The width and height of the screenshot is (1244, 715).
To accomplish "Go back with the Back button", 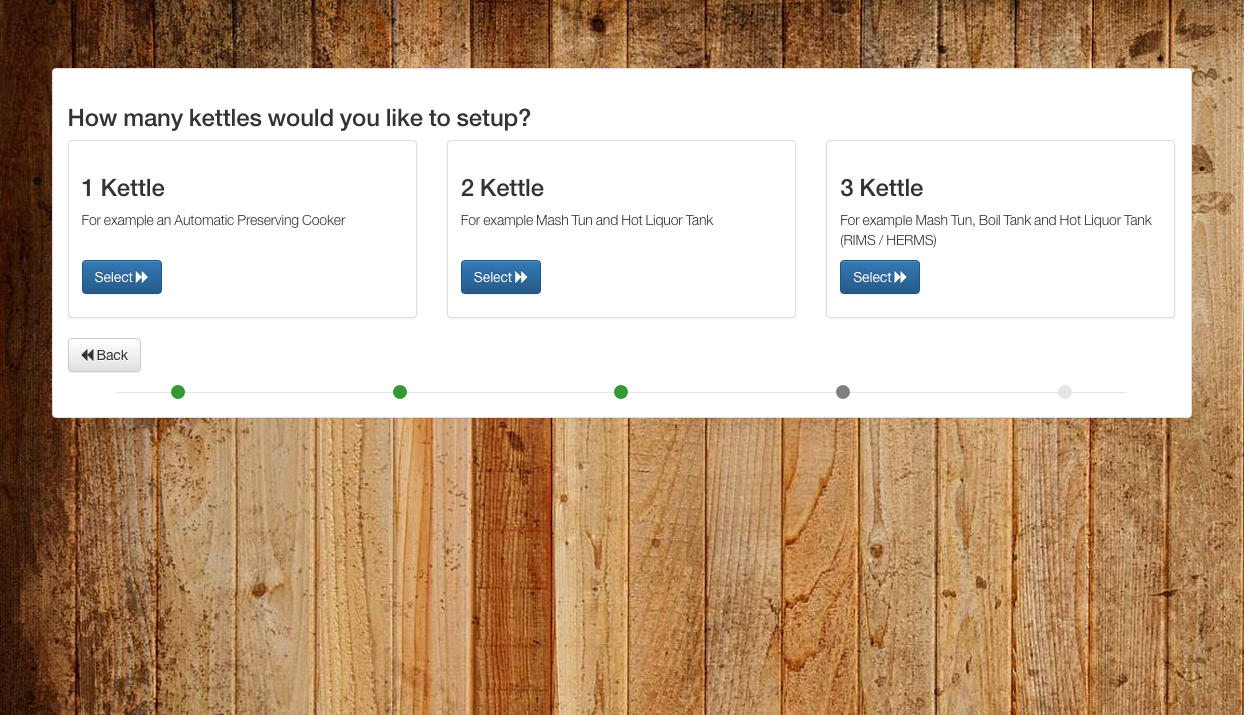I will pyautogui.click(x=104, y=355).
